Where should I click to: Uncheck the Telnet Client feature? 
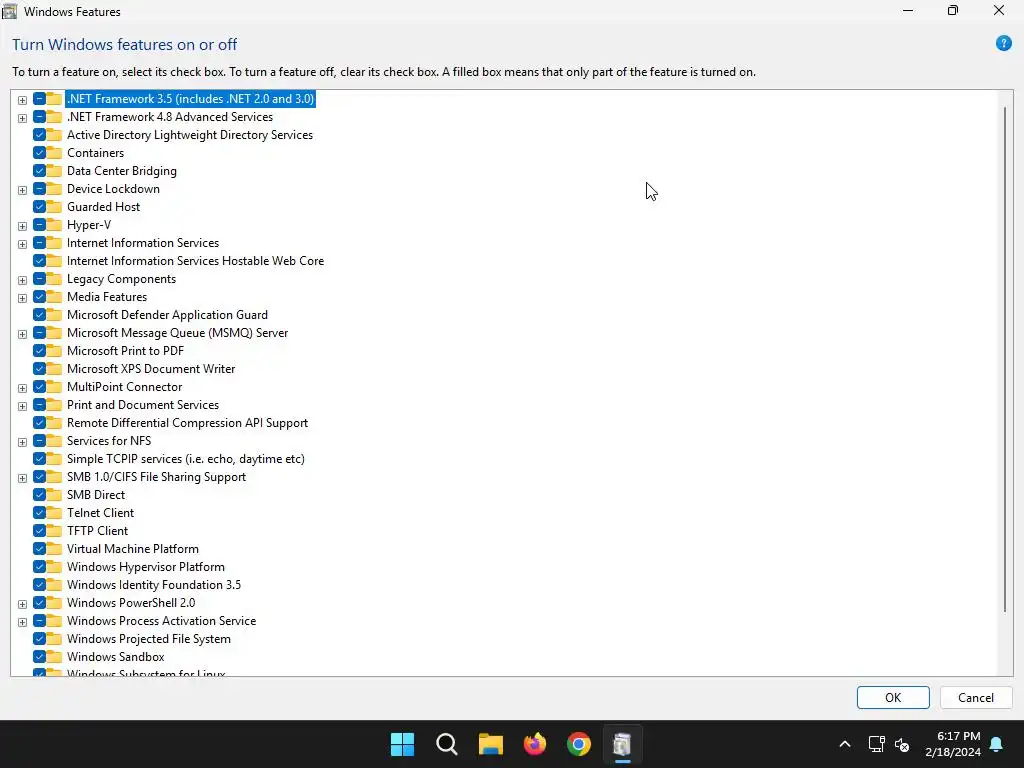point(39,513)
